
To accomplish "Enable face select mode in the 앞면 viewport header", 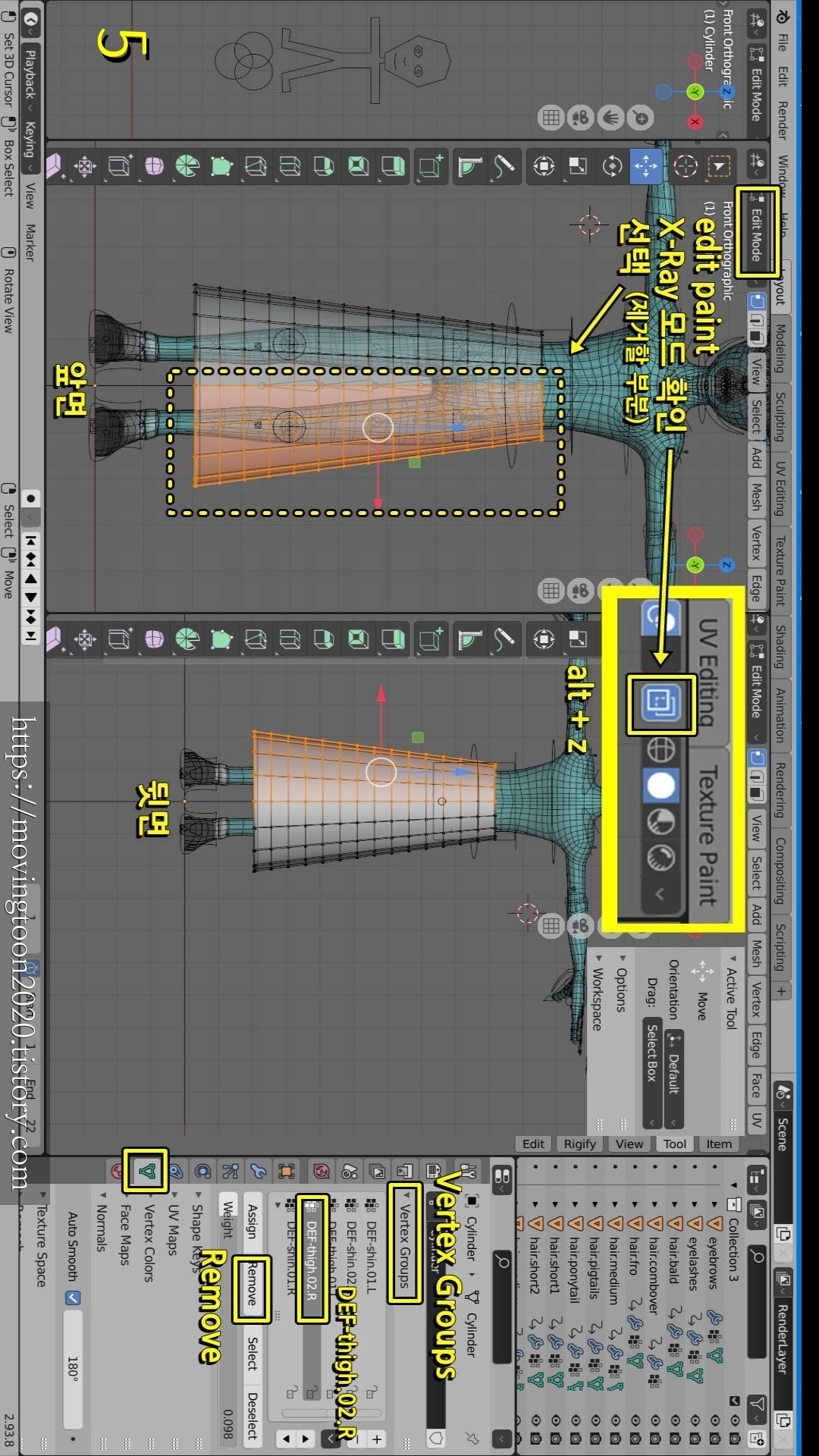I will (757, 338).
